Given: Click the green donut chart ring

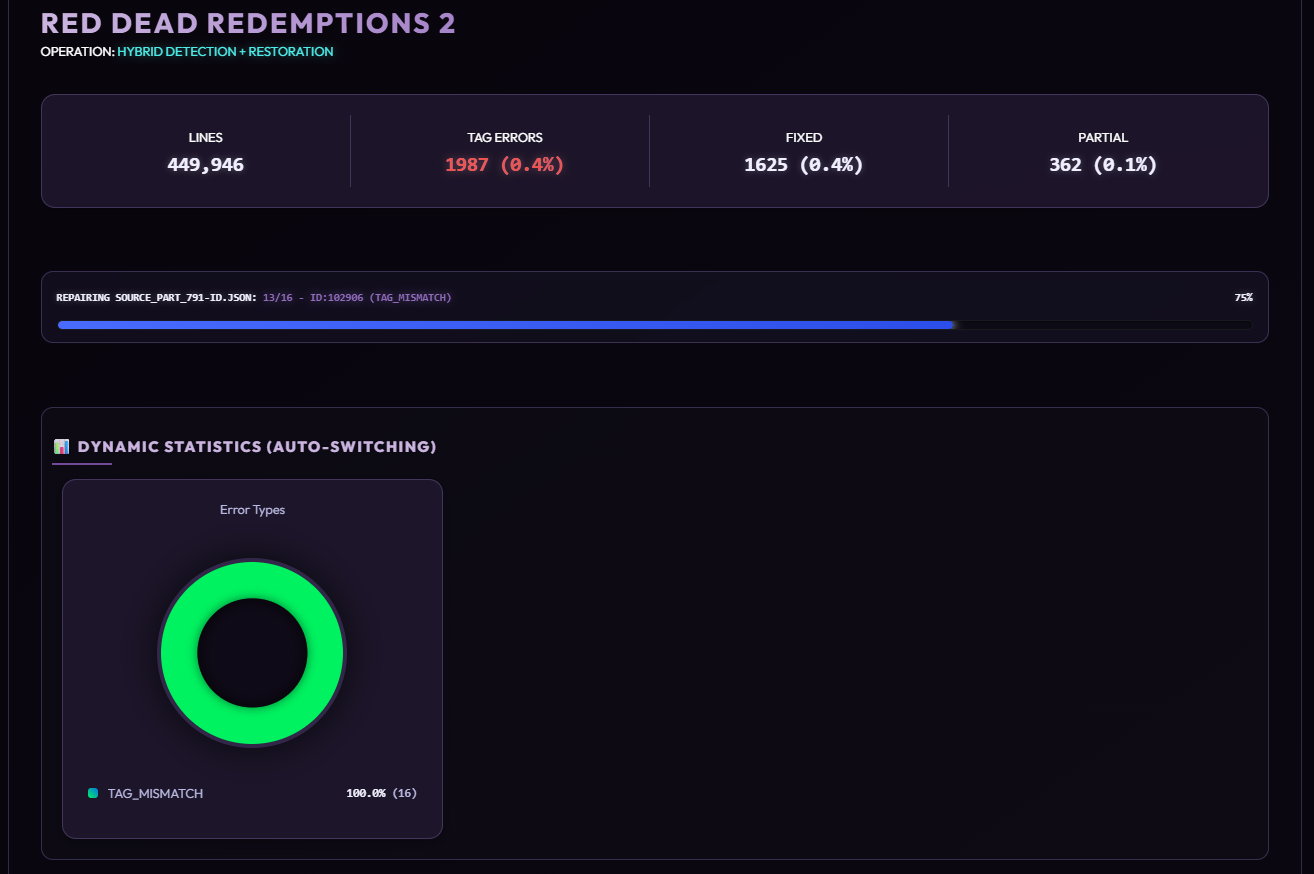Looking at the screenshot, I should (180, 653).
